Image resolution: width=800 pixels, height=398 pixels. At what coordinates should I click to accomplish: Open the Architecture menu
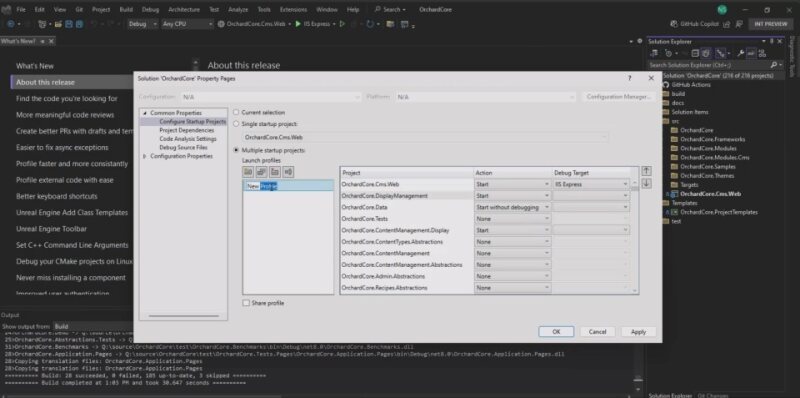184,10
